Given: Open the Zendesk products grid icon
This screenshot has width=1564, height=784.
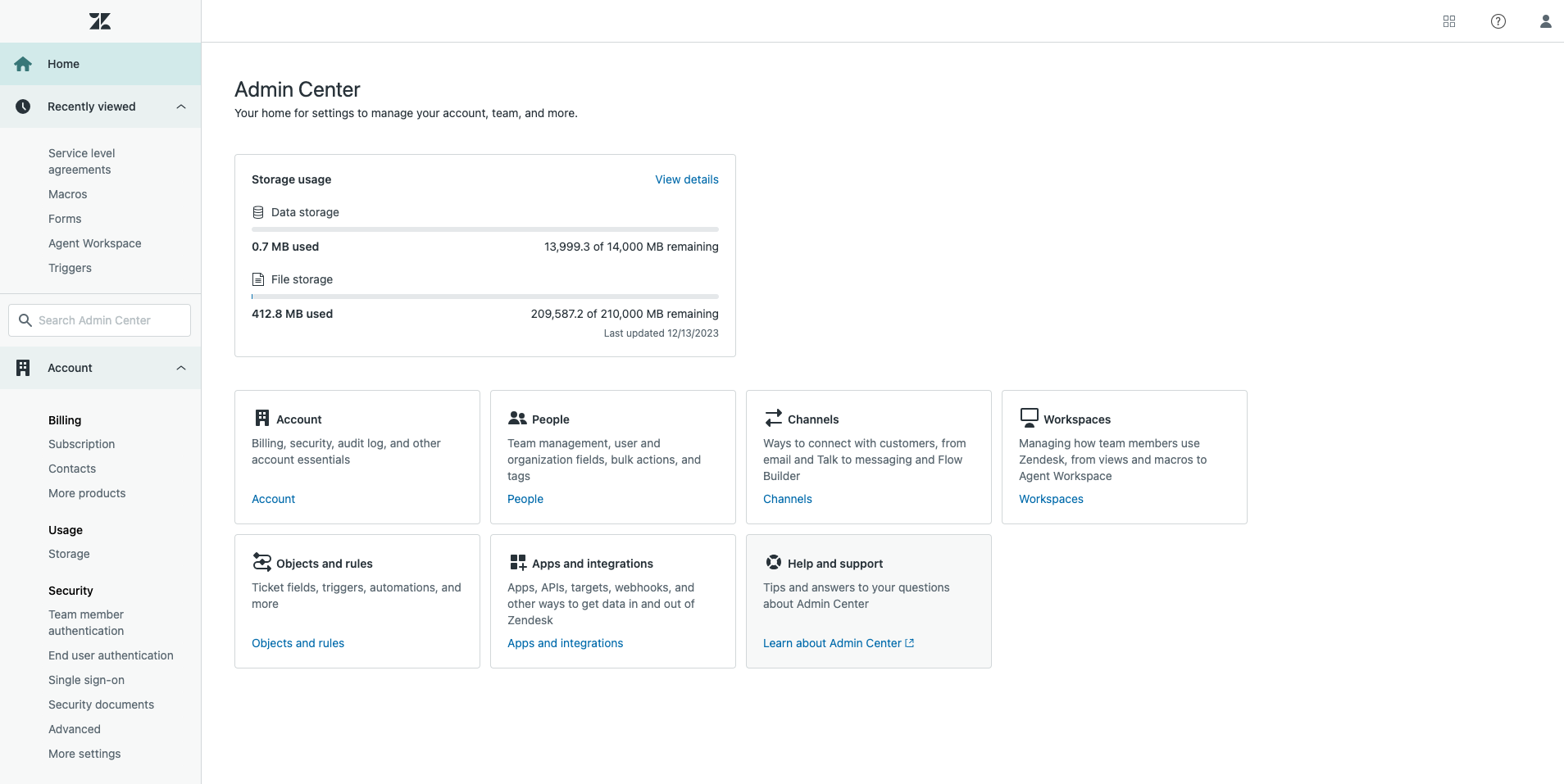Looking at the screenshot, I should coord(1449,20).
